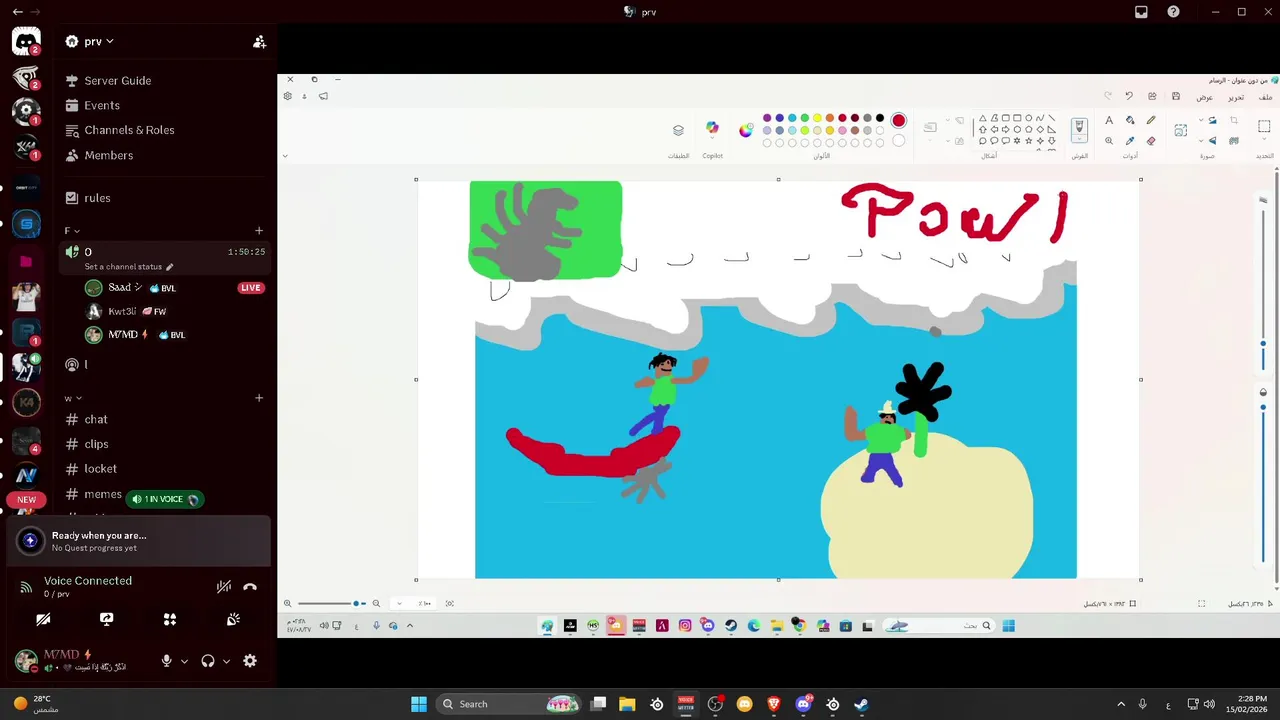Select secondary color (Color 2) circle
The image size is (1280, 720).
(x=898, y=141)
